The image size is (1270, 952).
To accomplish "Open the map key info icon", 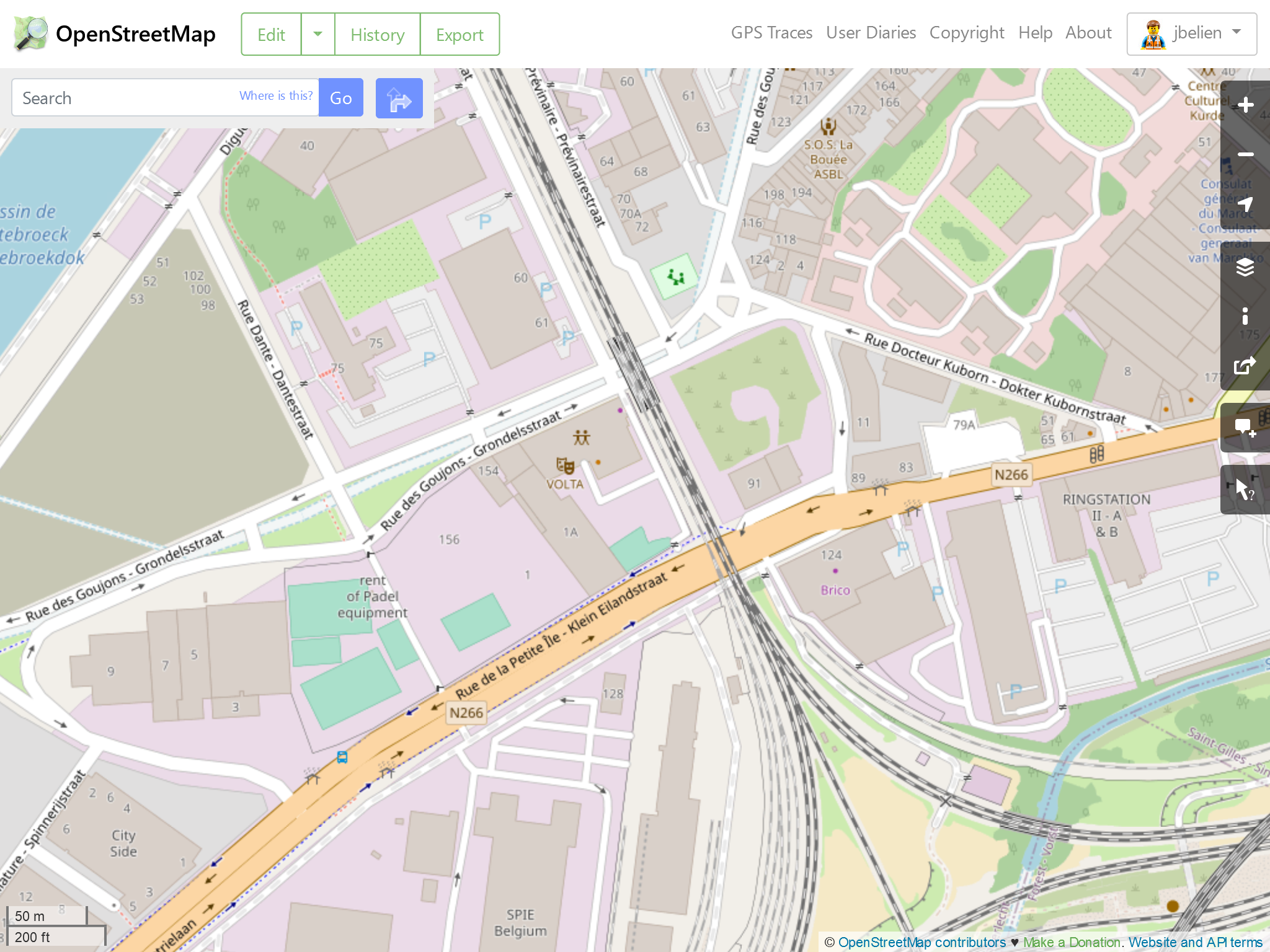I will coord(1245,317).
